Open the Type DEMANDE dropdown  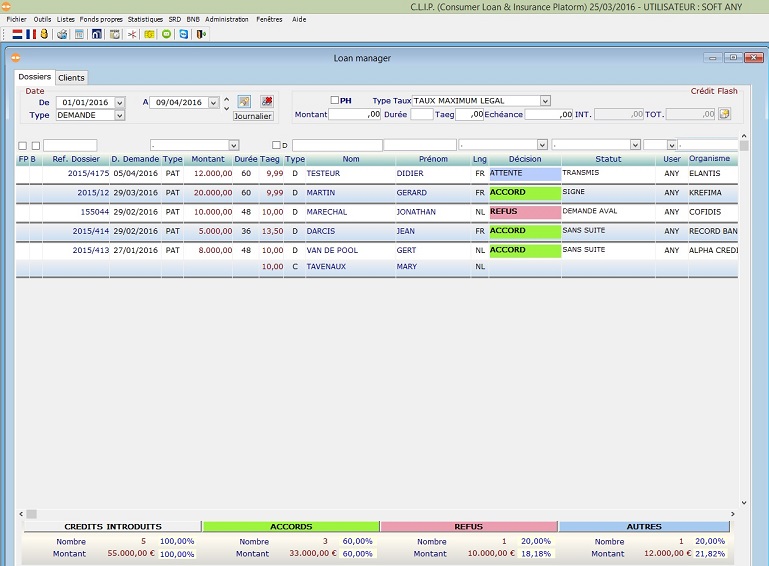click(x=119, y=116)
